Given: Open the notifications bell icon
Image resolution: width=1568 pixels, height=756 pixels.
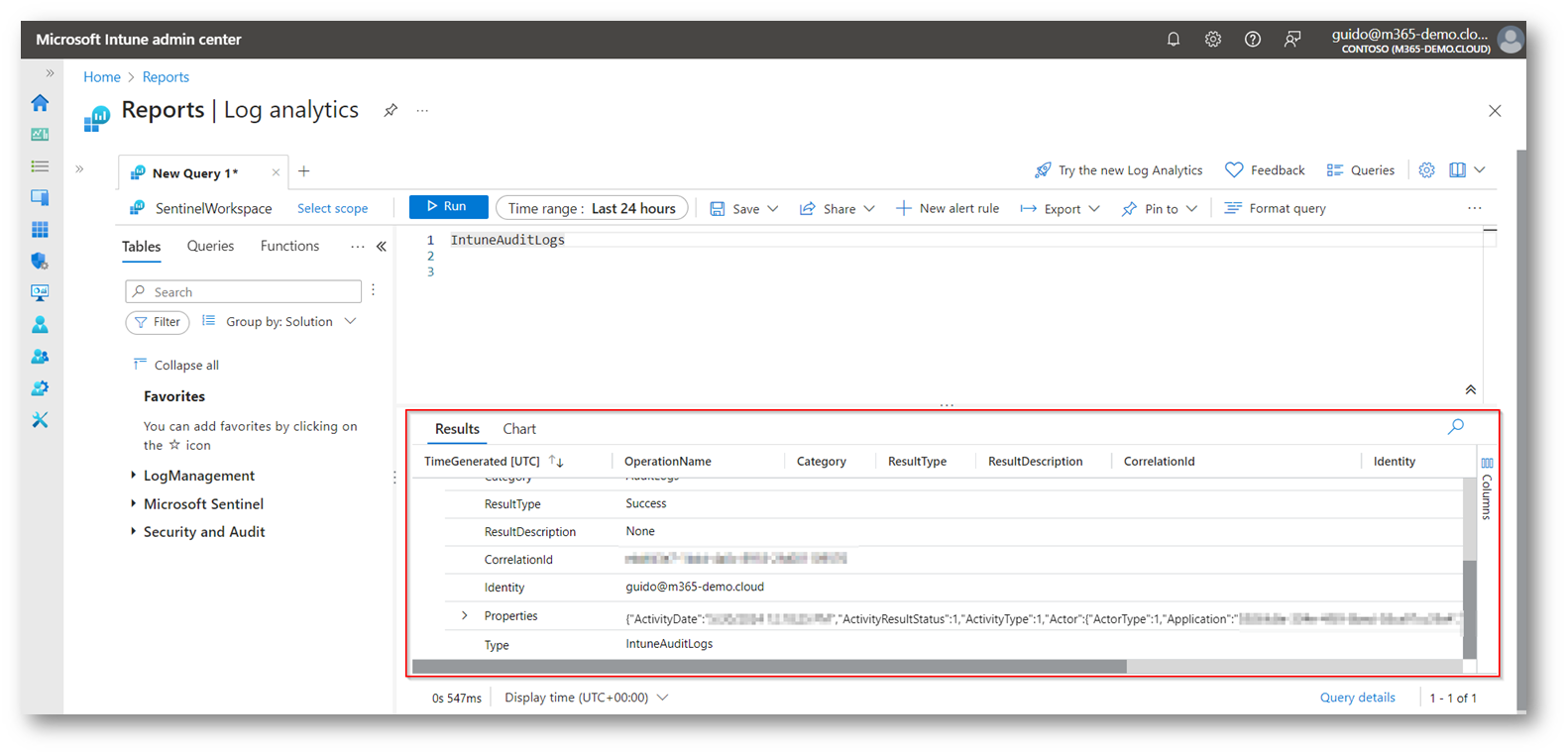Looking at the screenshot, I should pos(1174,40).
